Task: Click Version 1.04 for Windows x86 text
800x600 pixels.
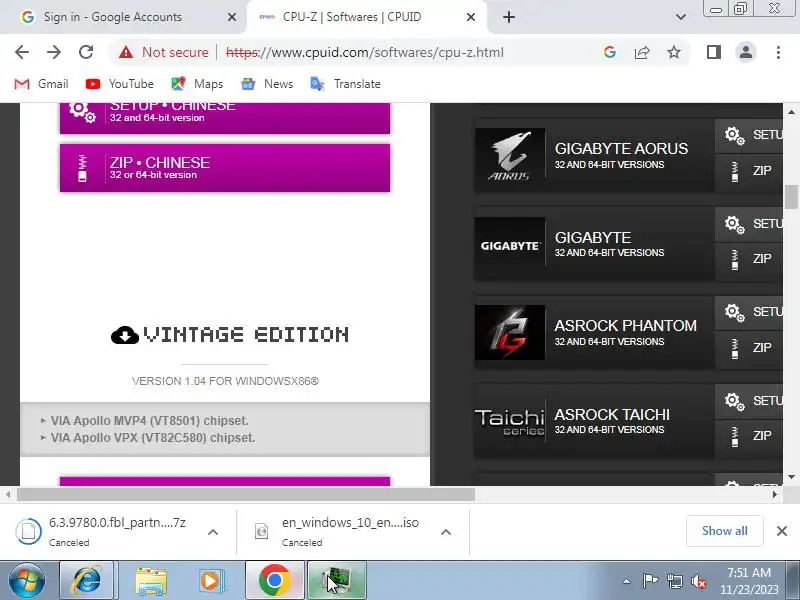Action: tap(225, 381)
